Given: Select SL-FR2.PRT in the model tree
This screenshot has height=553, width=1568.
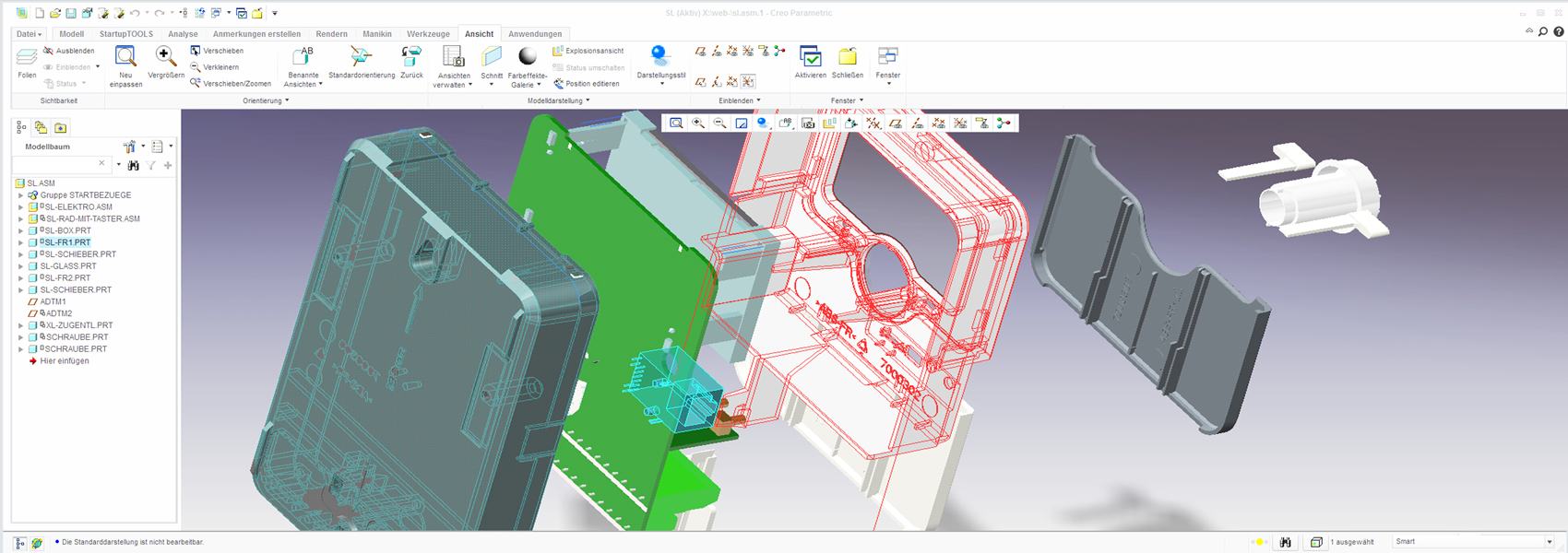Looking at the screenshot, I should (68, 277).
